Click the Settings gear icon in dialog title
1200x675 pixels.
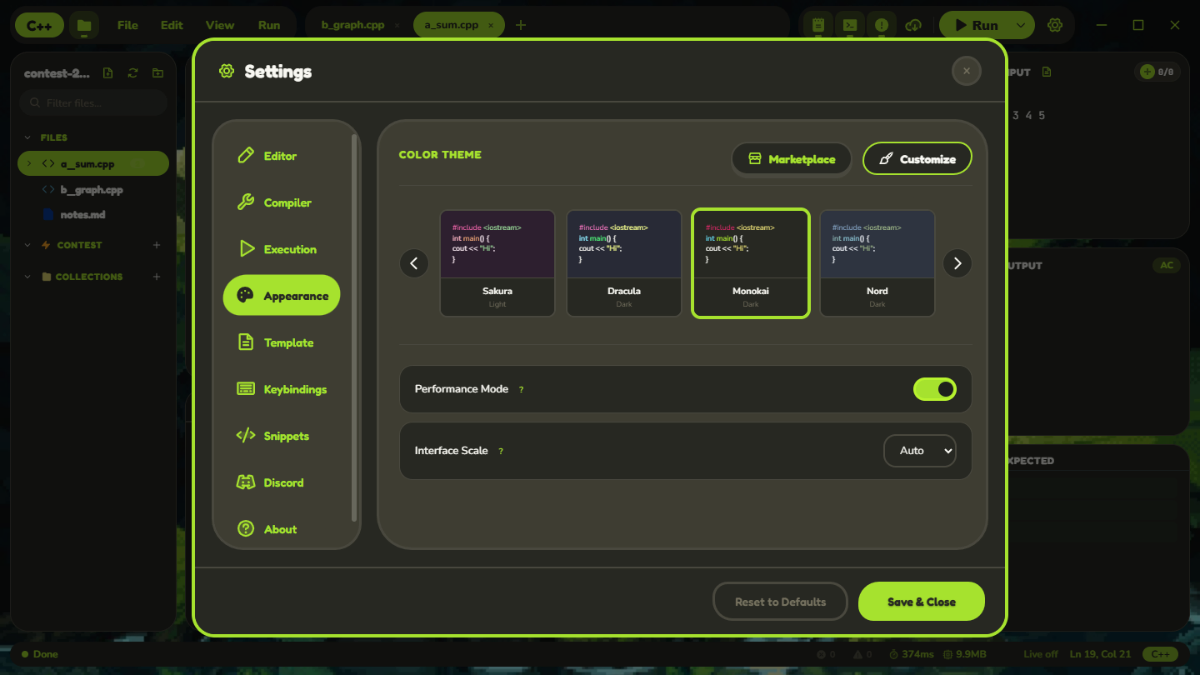tap(226, 71)
